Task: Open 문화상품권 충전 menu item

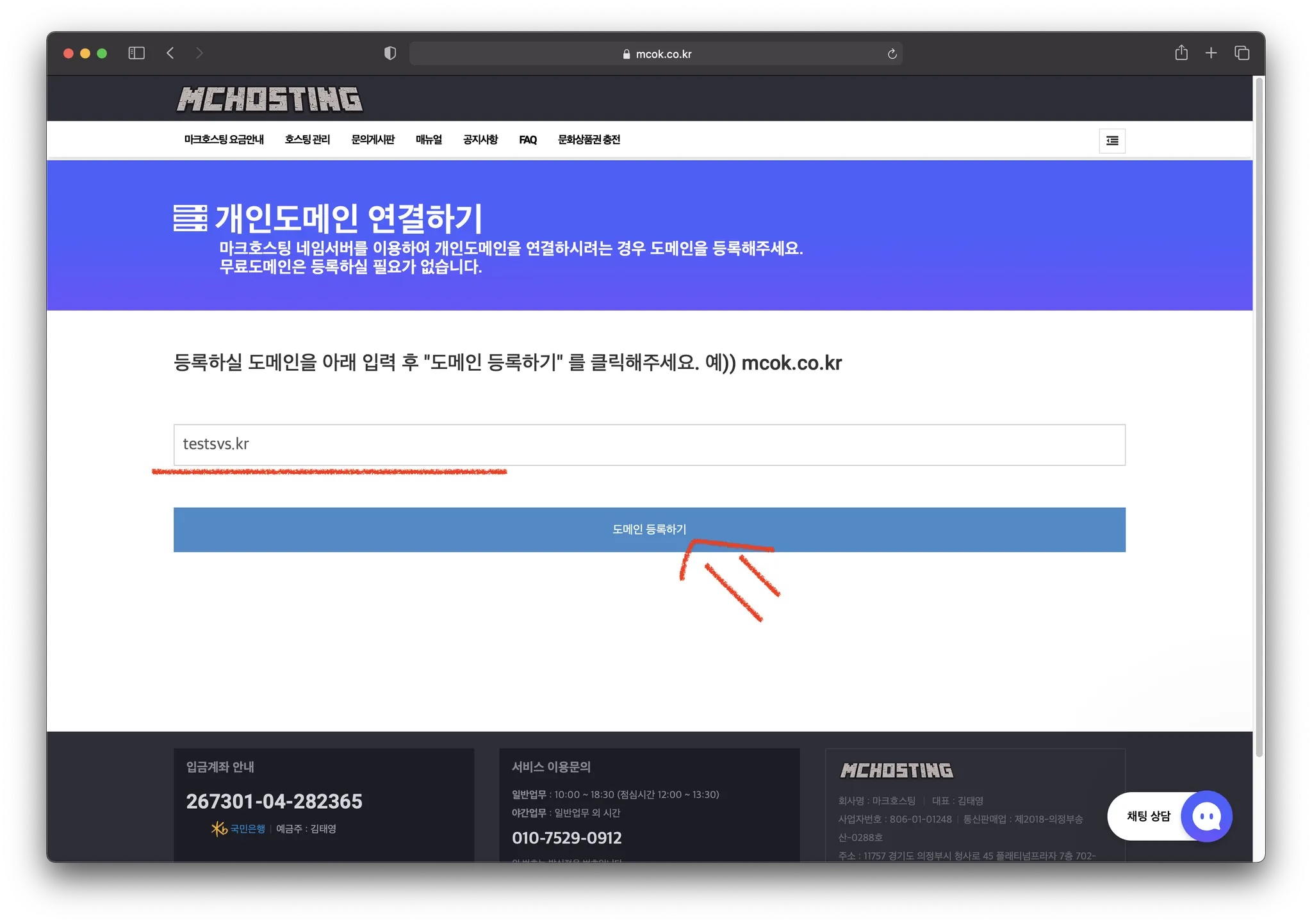Action: (x=589, y=140)
